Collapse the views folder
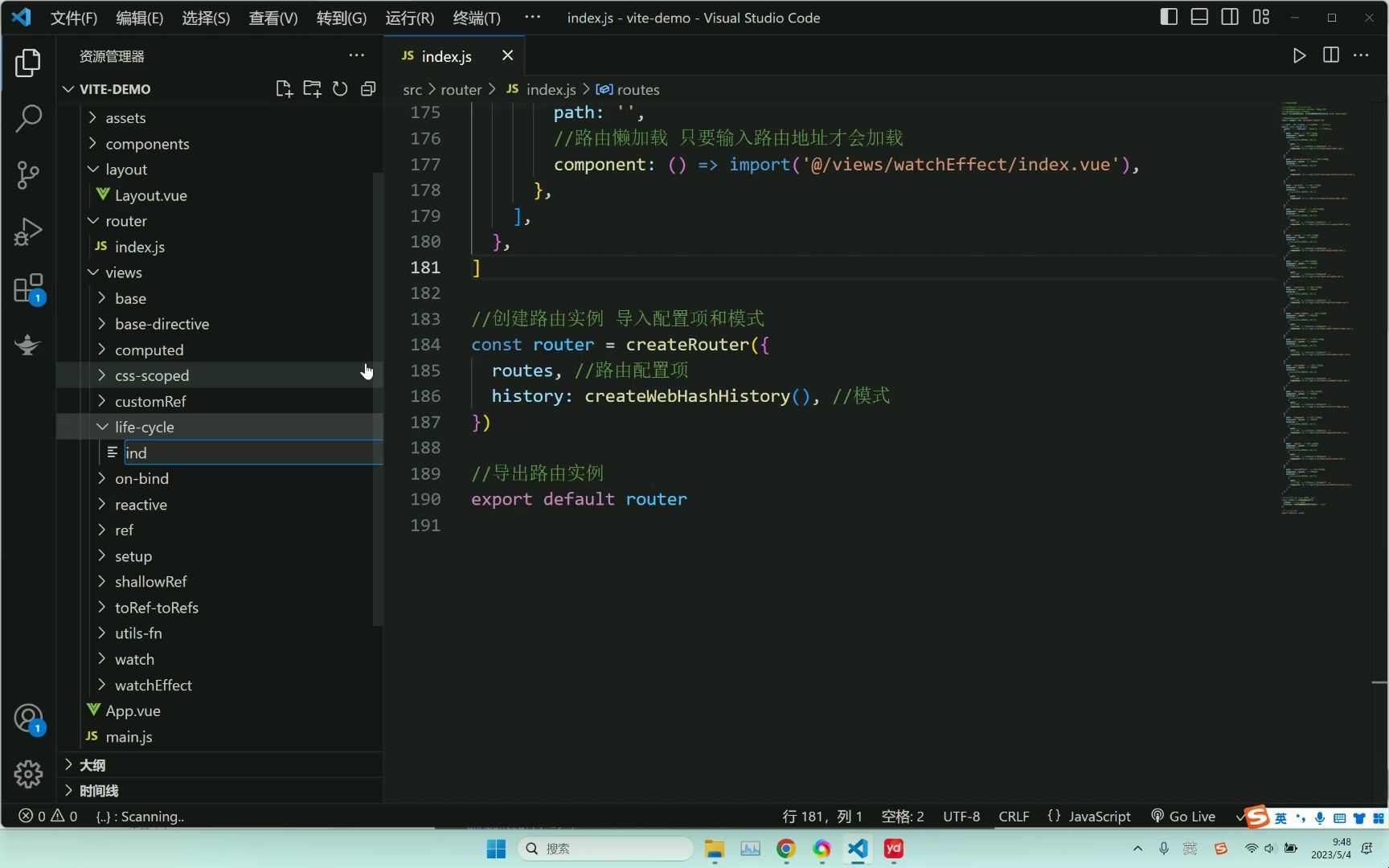The image size is (1389, 868). (x=219, y=272)
